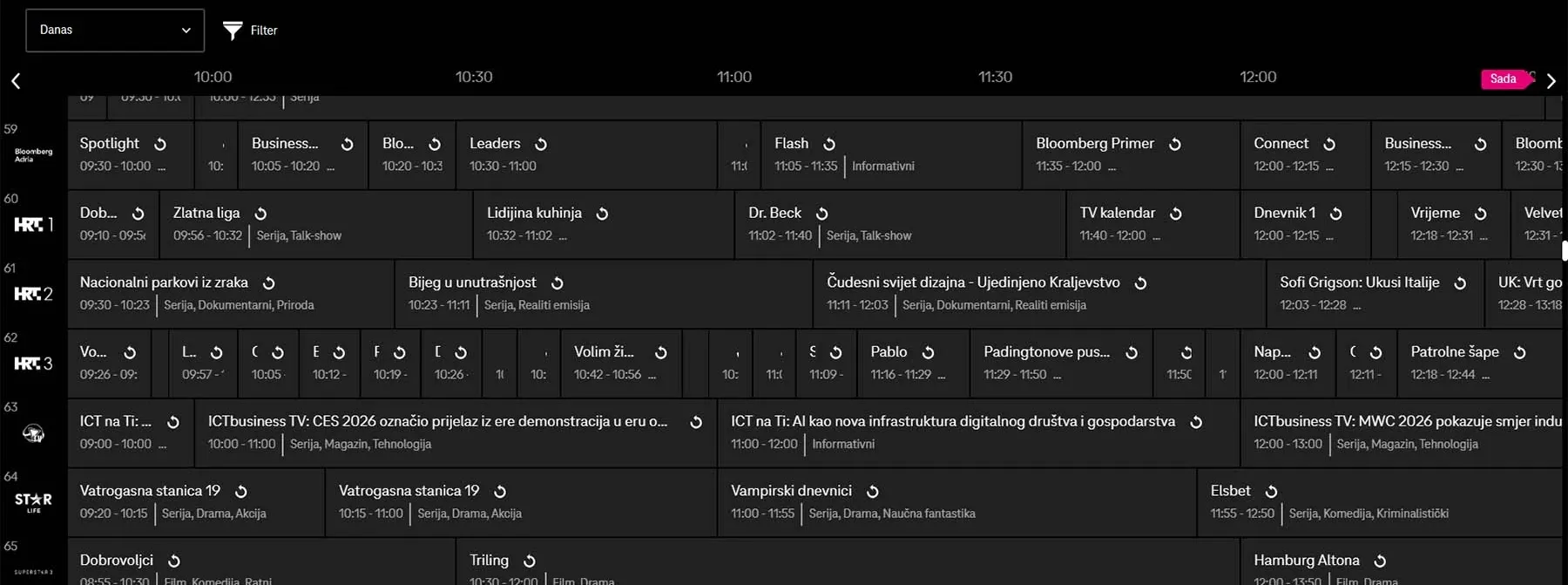The image size is (1568, 585).
Task: Open TV kalendar 11:40 program
Action: click(1152, 225)
